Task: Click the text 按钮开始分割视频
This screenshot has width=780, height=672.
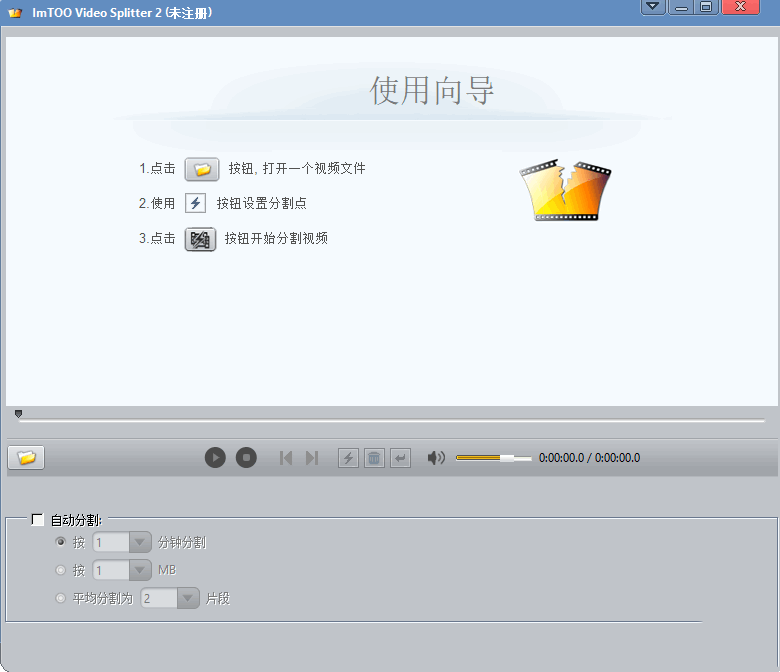Action: (276, 238)
